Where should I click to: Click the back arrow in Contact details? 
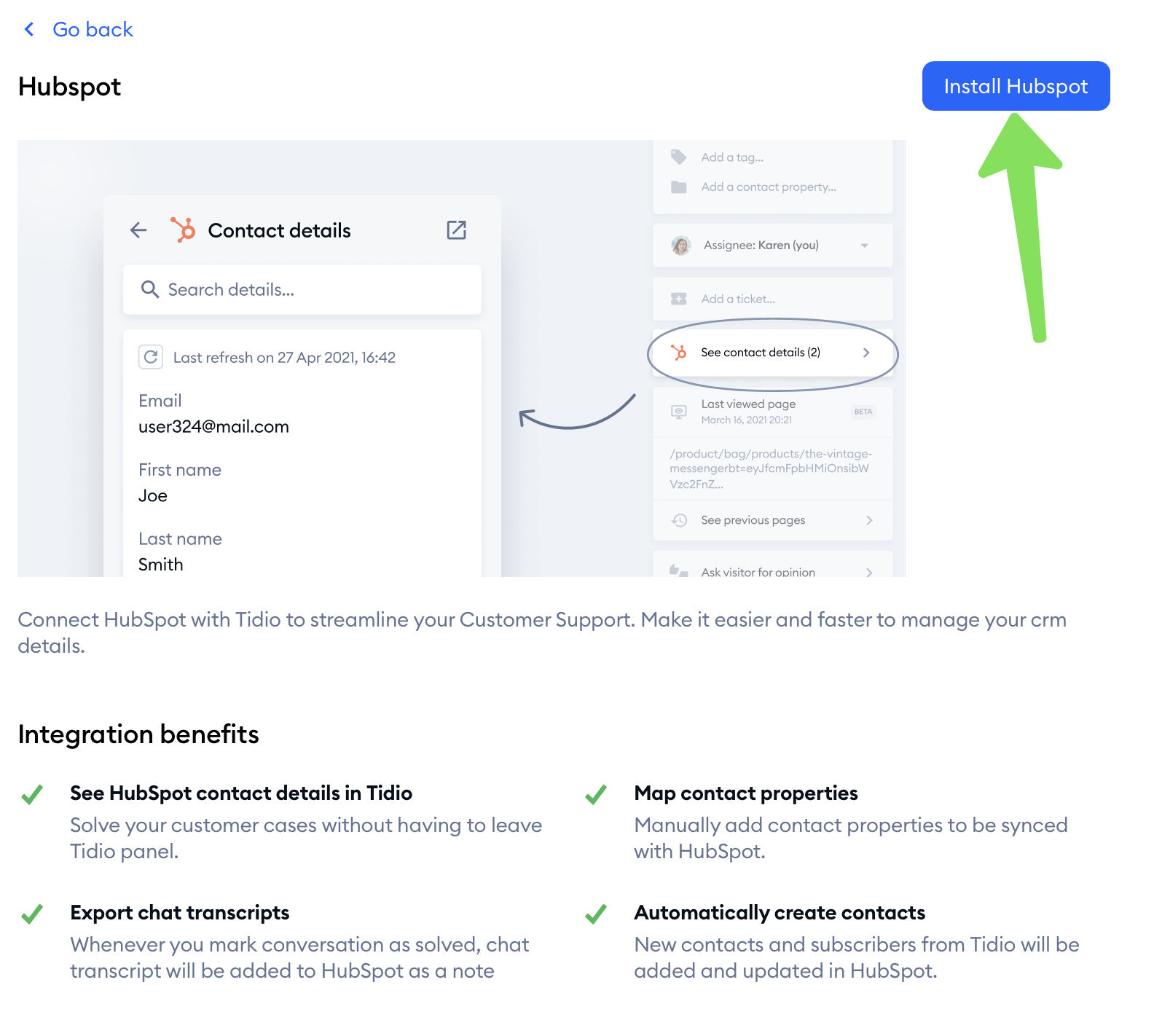138,231
